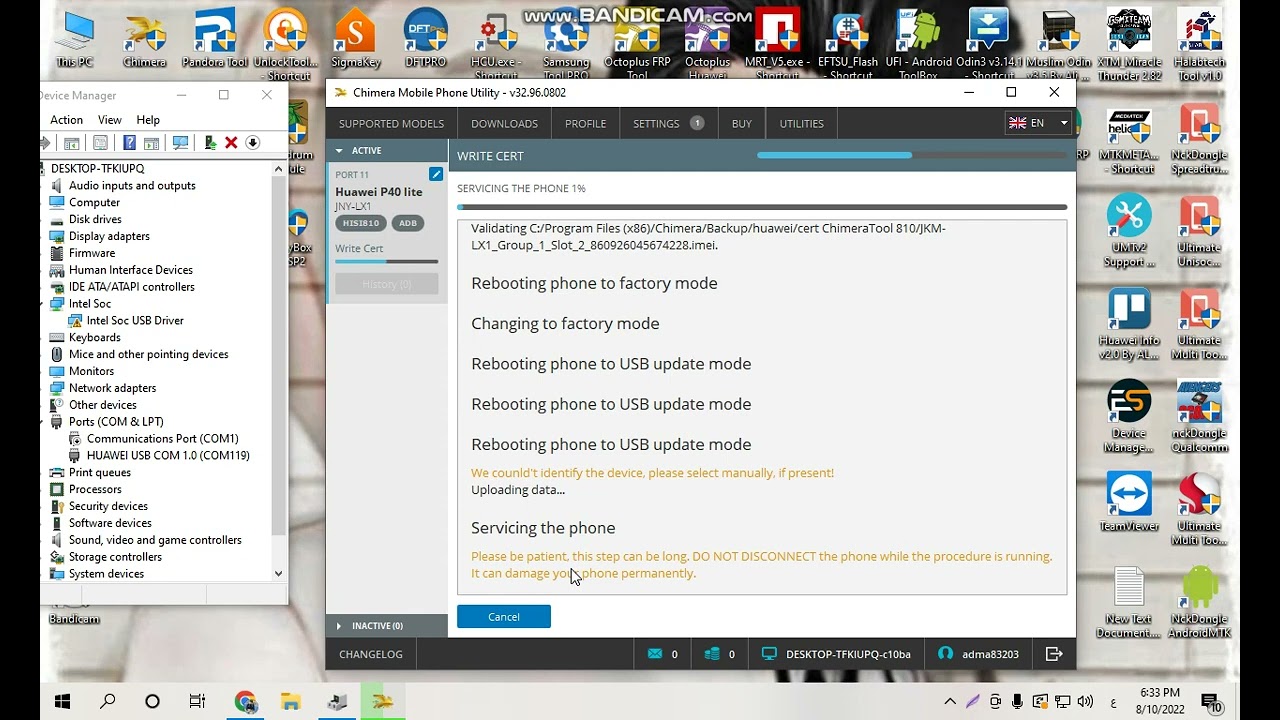The image size is (1280, 720).
Task: Open SigmaKey desktop icon
Action: (x=355, y=39)
